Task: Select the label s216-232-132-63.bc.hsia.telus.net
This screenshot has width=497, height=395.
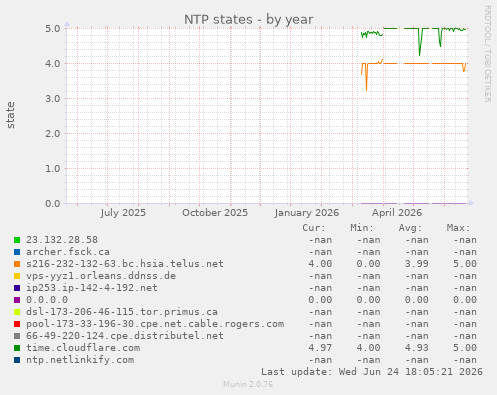Action: pyautogui.click(x=125, y=264)
